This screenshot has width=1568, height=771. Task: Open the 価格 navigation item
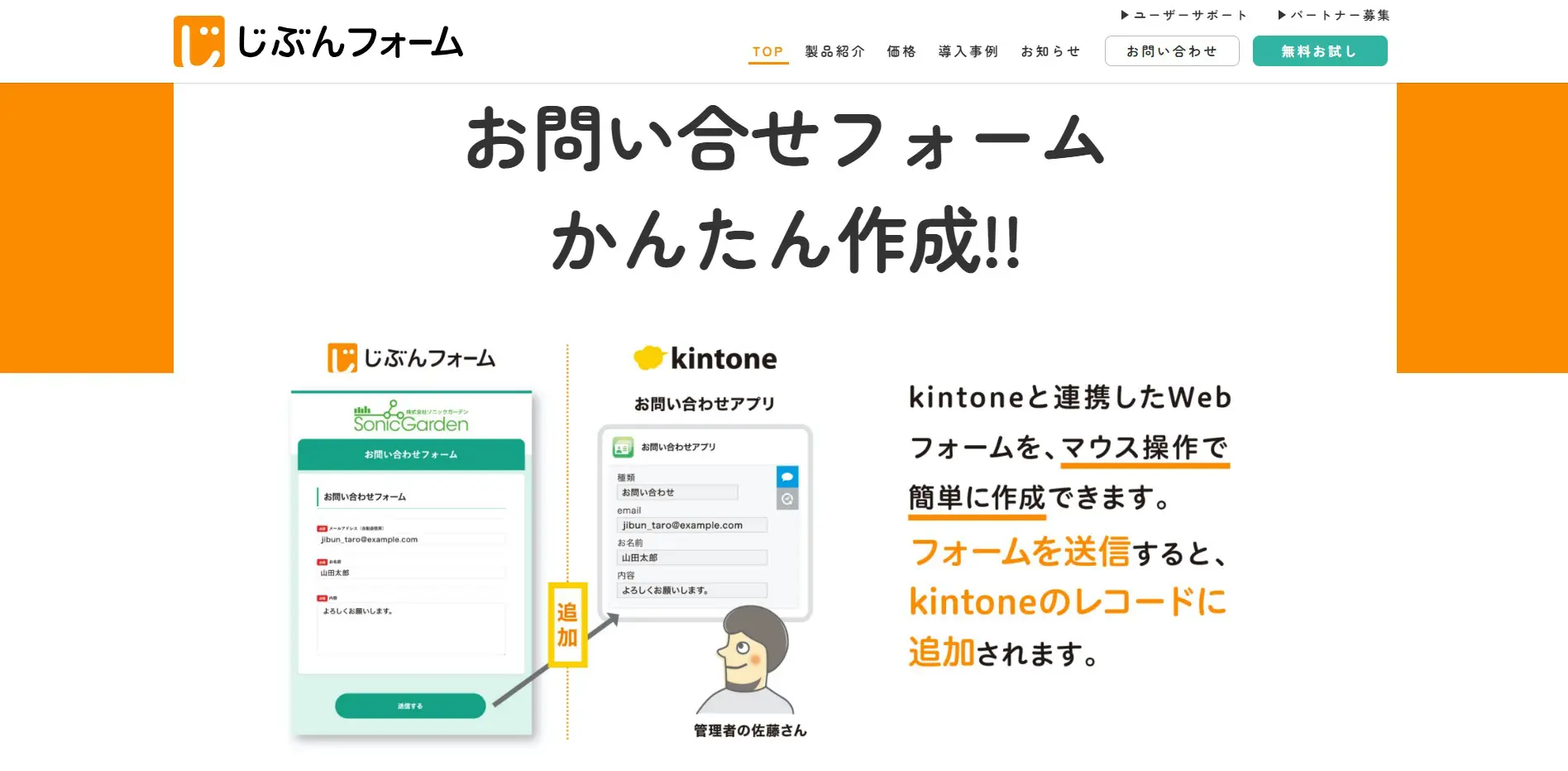click(x=901, y=51)
